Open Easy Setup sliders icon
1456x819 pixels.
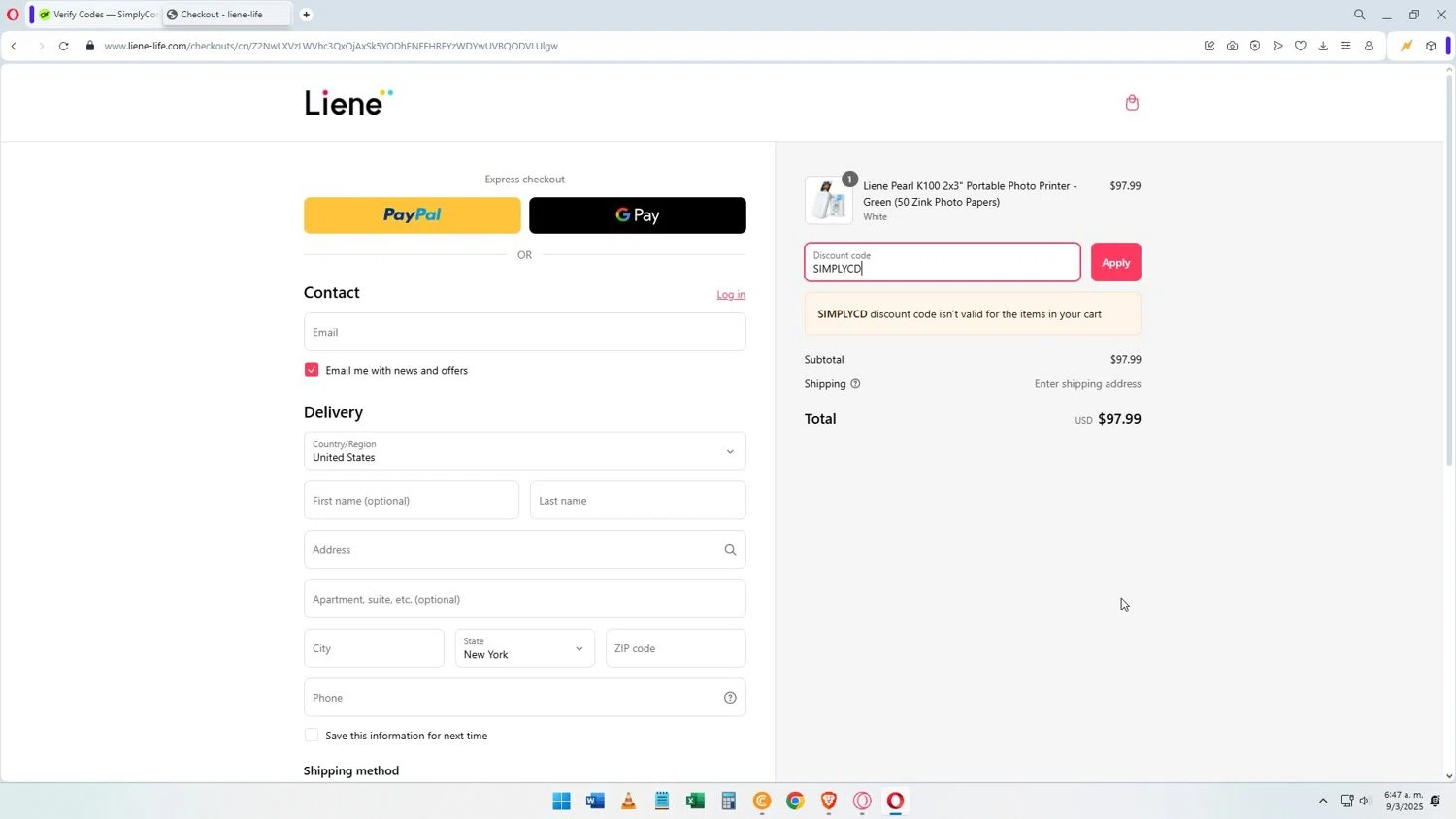(1345, 46)
